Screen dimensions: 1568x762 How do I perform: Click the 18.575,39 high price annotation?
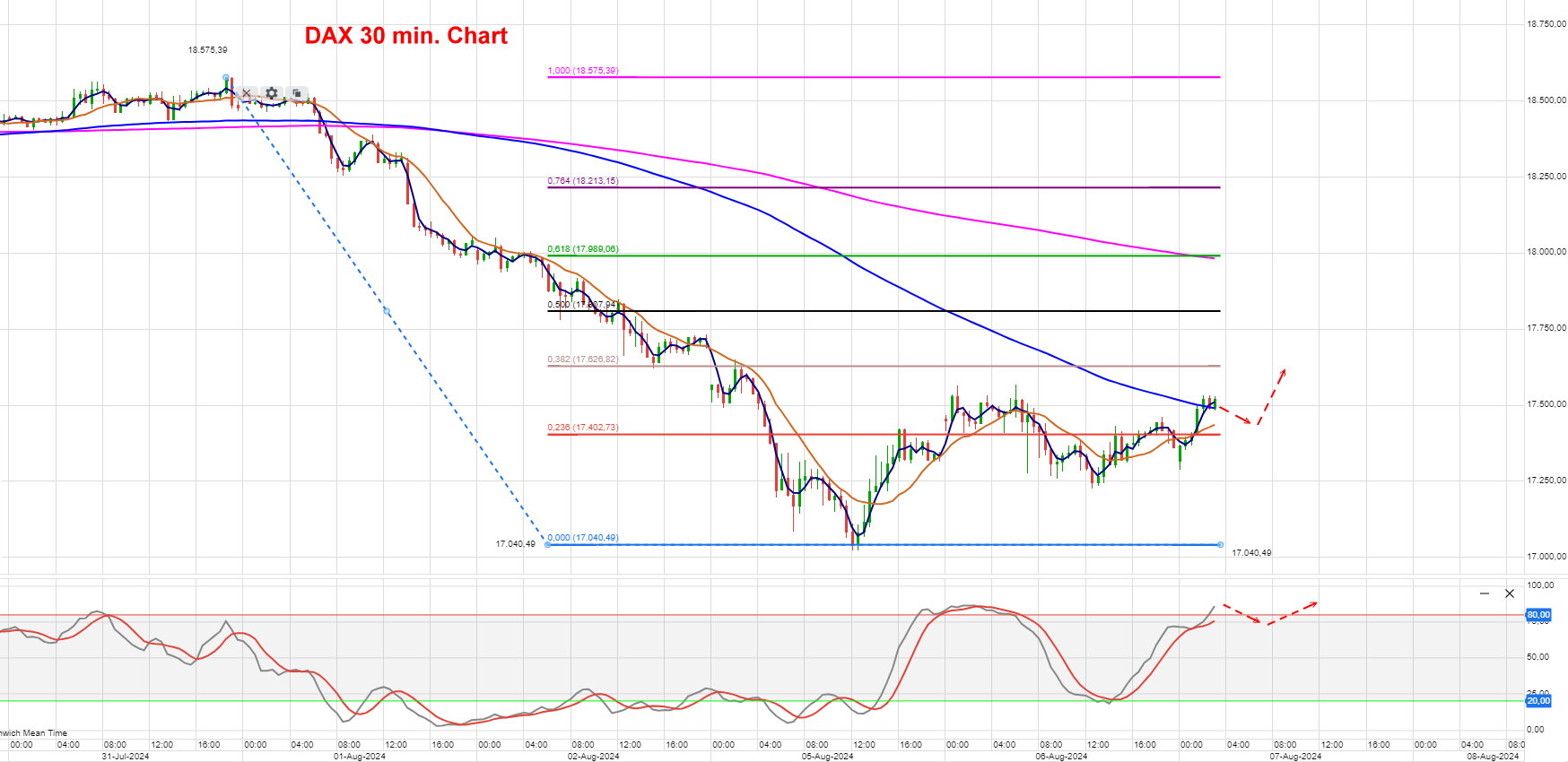pos(207,50)
